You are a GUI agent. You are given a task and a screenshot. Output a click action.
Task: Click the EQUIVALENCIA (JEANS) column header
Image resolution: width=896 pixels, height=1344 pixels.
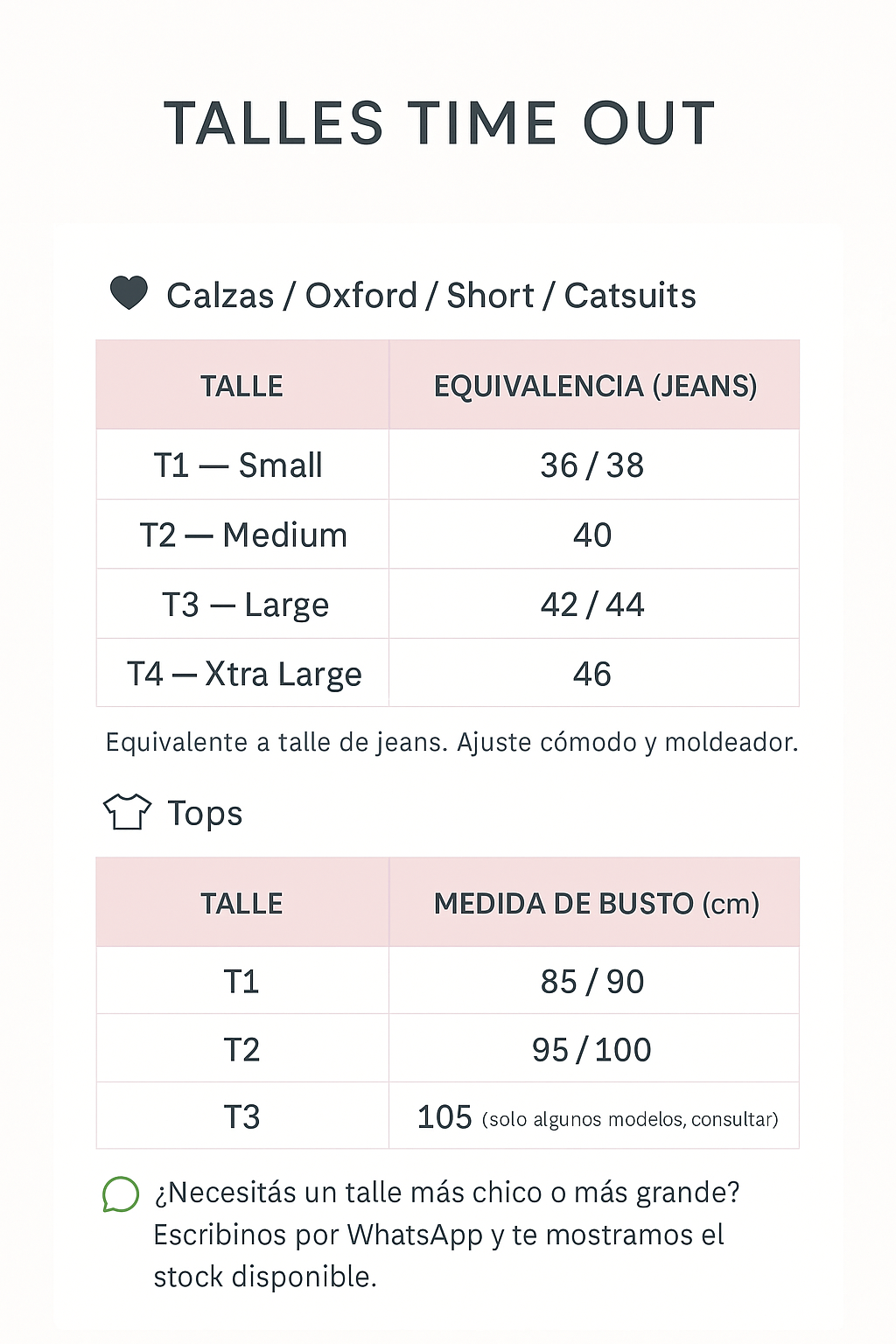click(595, 386)
